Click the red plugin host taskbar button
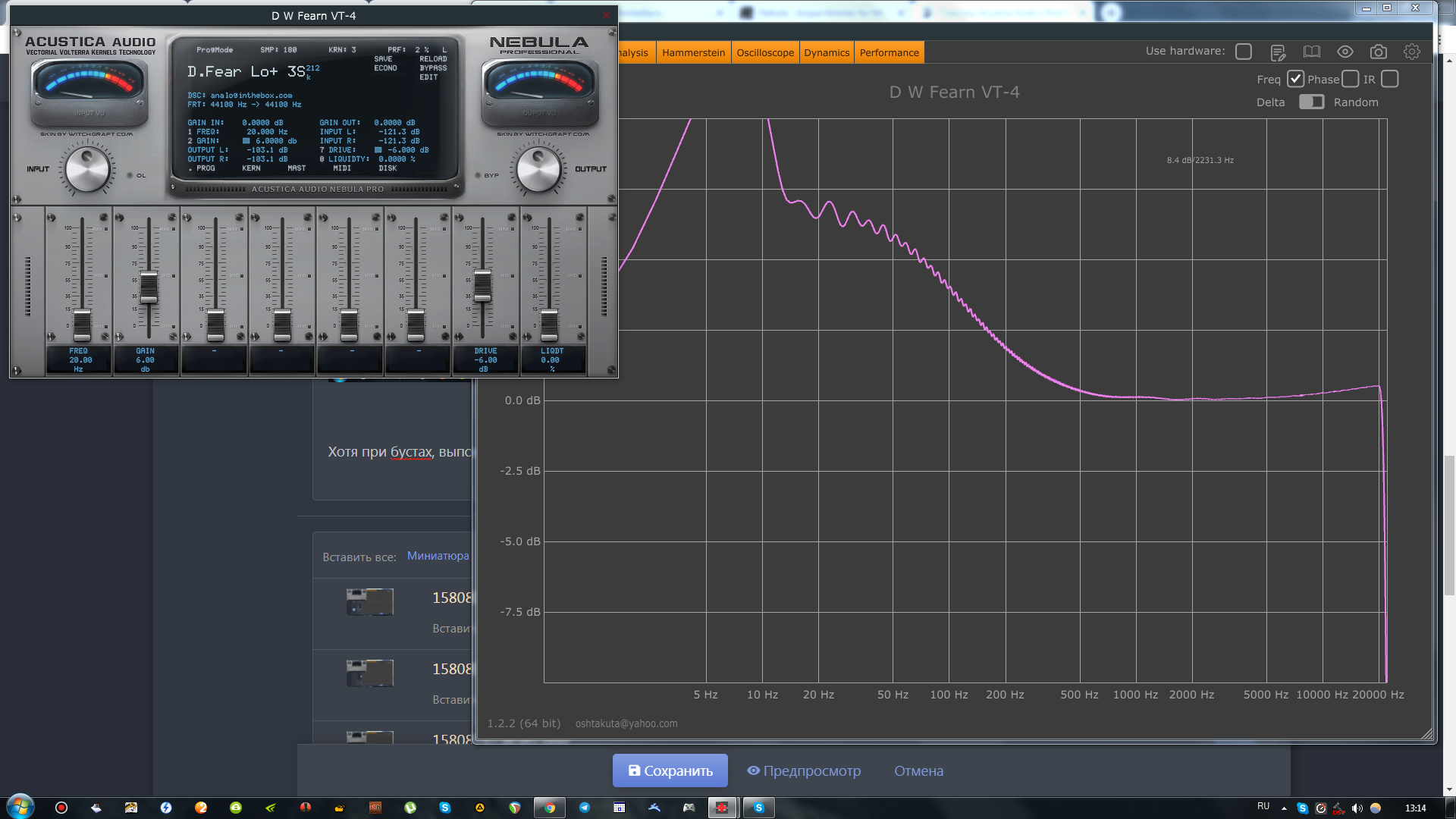 pos(723,808)
